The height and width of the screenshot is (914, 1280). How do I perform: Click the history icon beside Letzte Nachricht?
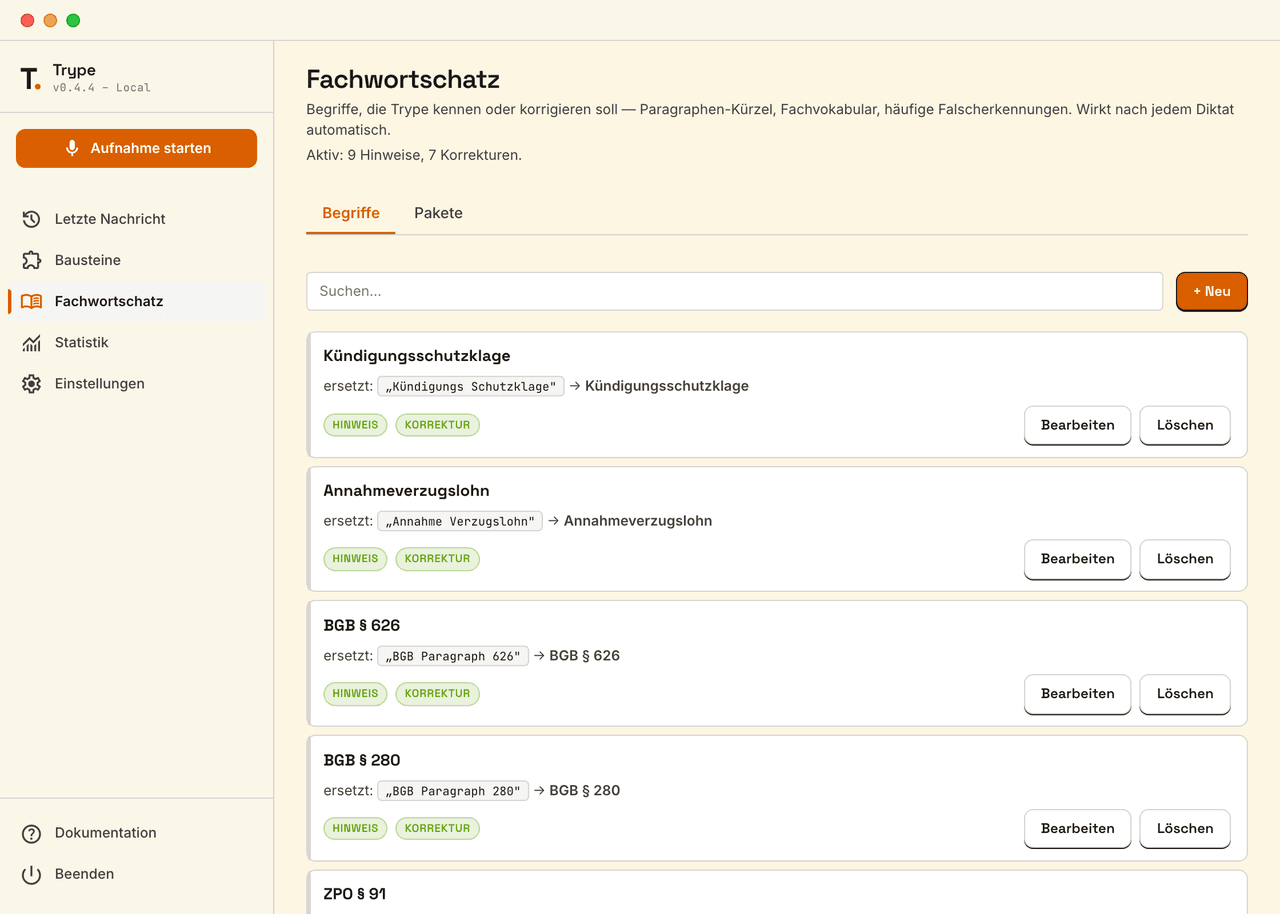tap(31, 219)
